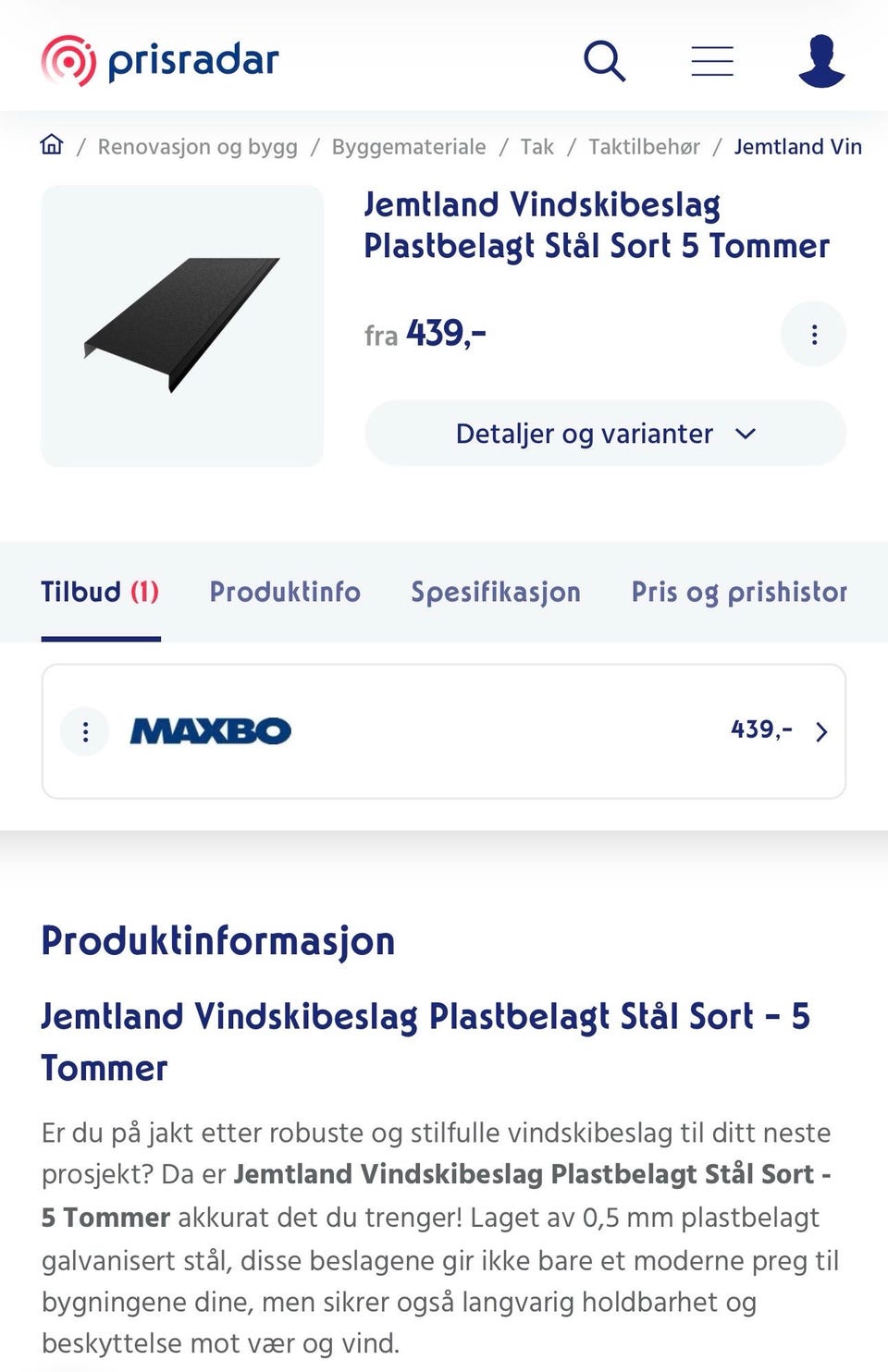Open the three-dot menu beside the price

click(814, 334)
